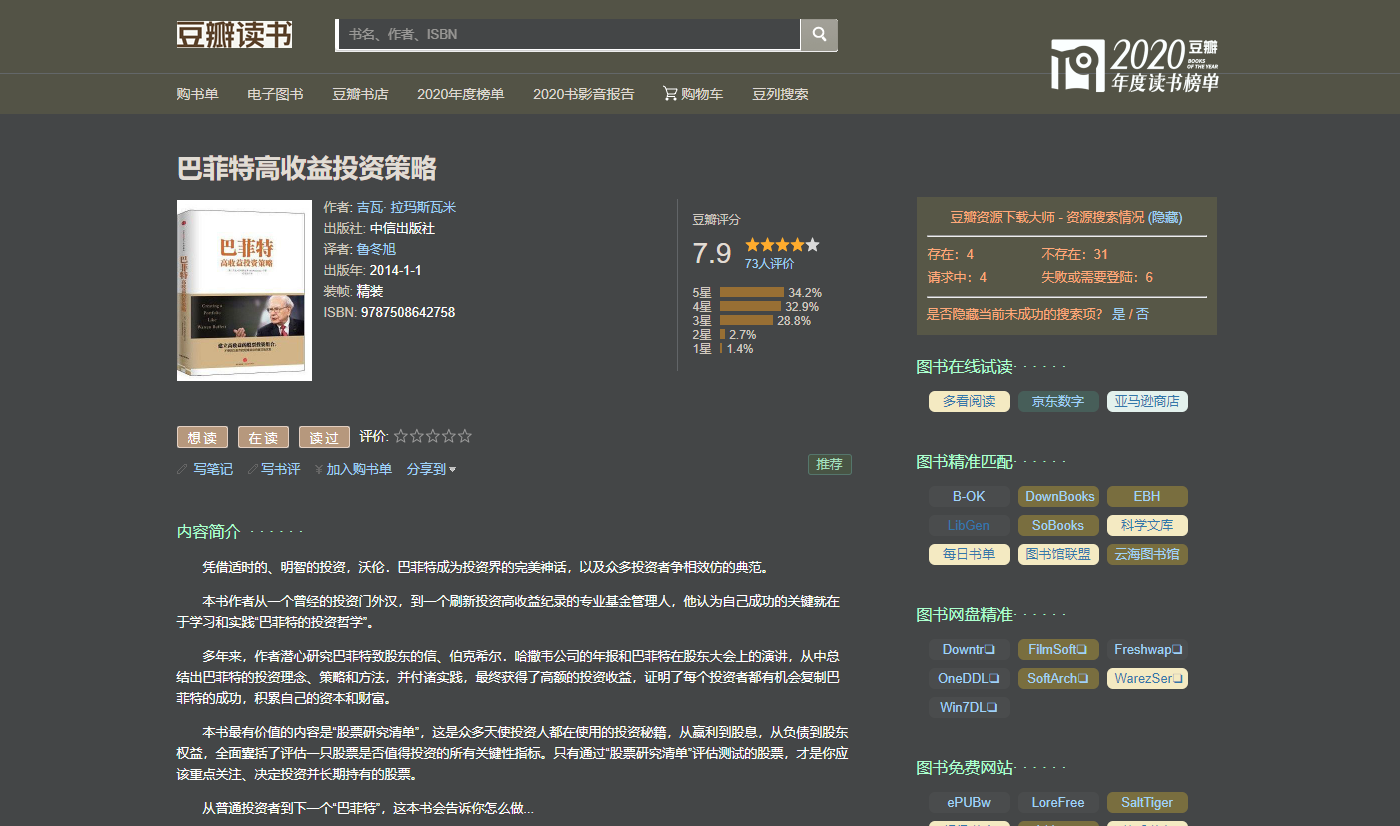The width and height of the screenshot is (1400, 826).
Task: Open the EBH book match
Action: [x=1147, y=496]
